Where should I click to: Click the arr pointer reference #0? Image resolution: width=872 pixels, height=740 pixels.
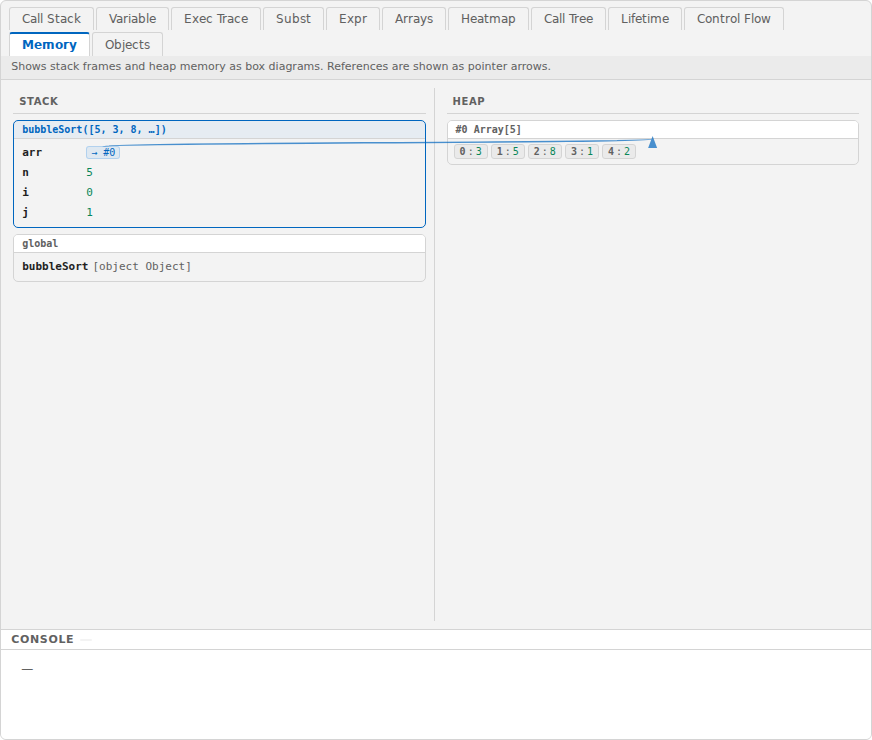coord(103,152)
